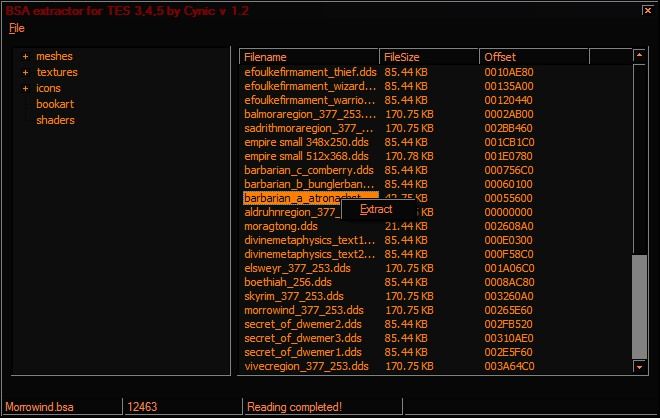This screenshot has width=660, height=418.
Task: Click Reading completed! status message
Action: (x=295, y=407)
